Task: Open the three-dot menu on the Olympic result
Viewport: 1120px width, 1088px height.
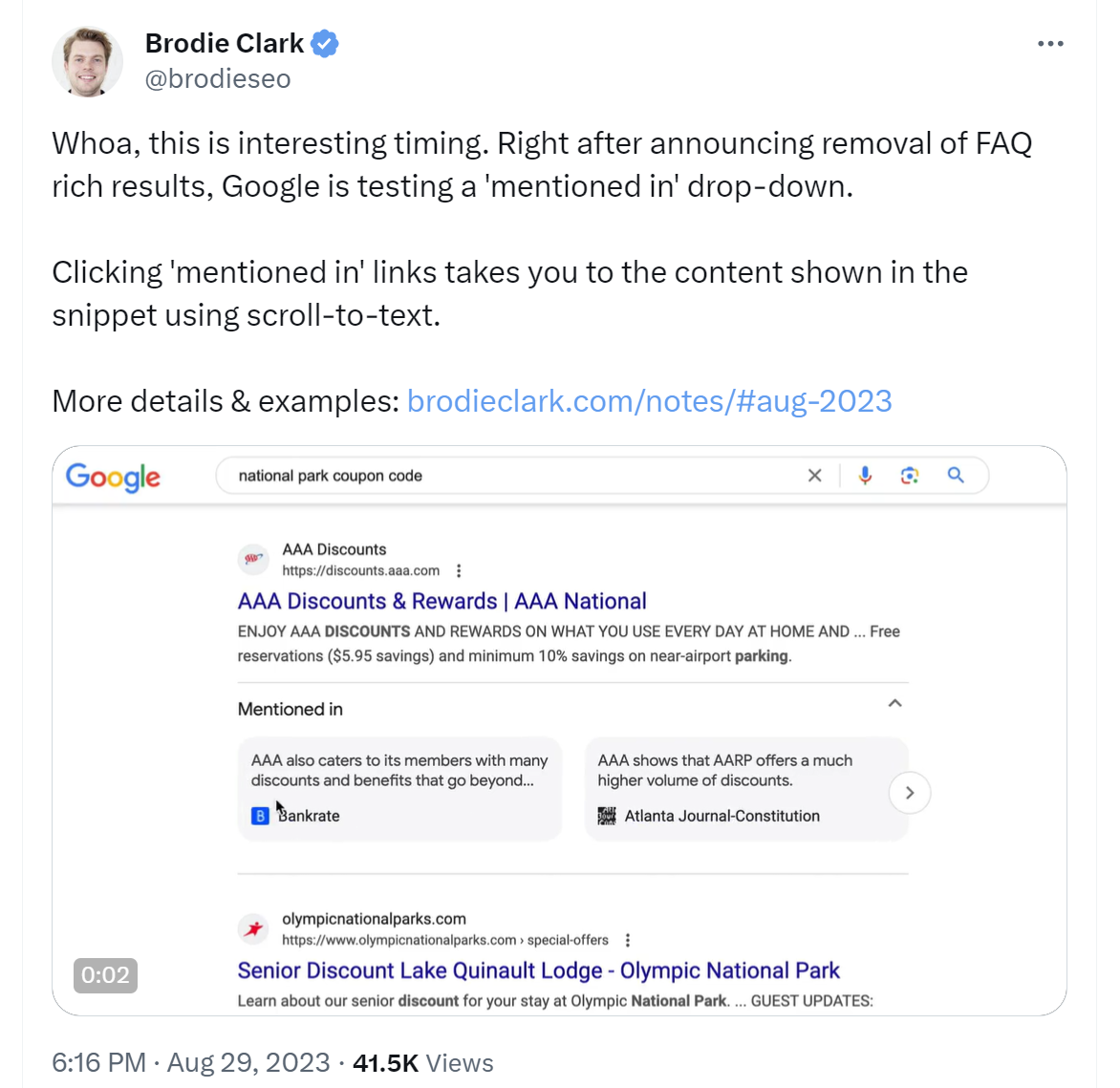Action: coord(628,940)
